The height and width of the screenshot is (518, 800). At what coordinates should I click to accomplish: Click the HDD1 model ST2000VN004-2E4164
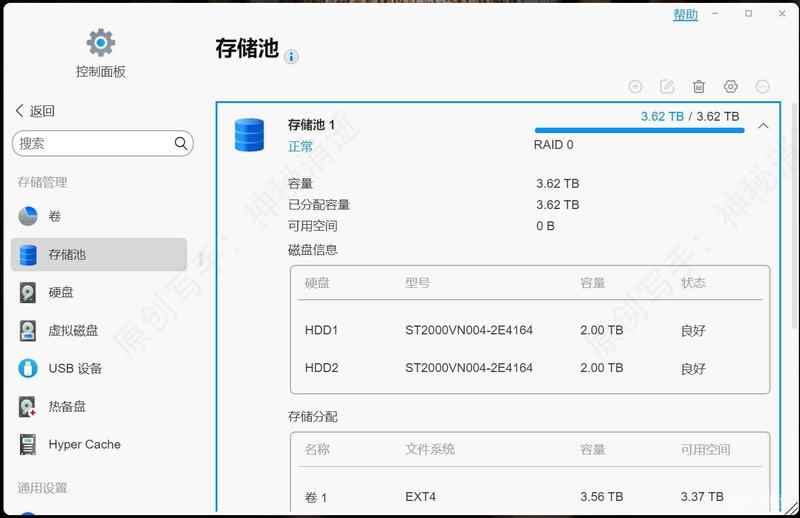(469, 330)
